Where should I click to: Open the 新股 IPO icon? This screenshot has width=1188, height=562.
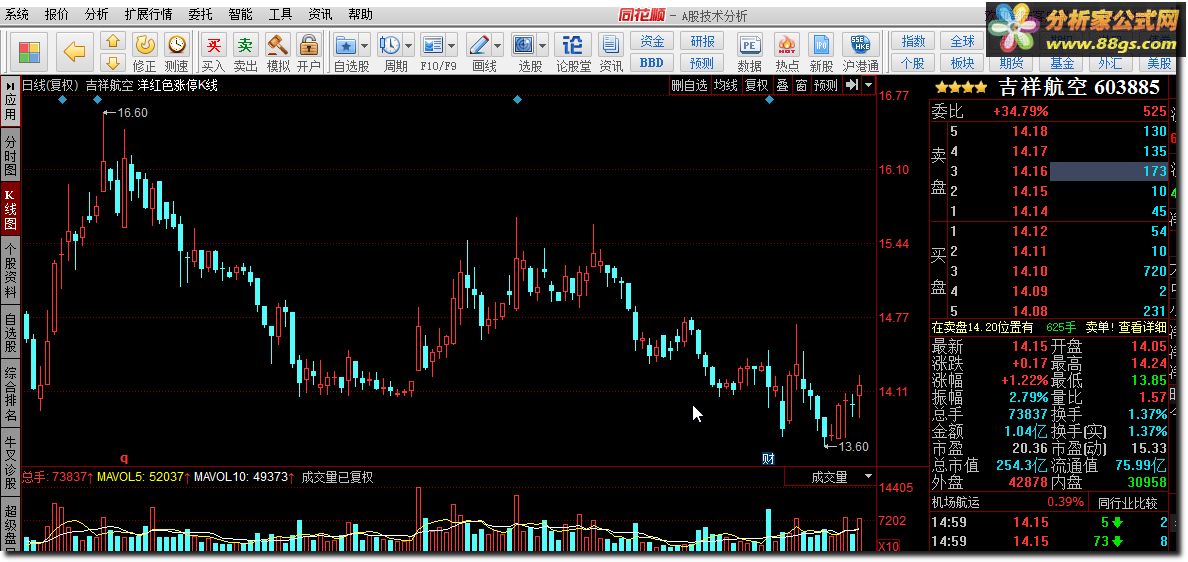click(821, 52)
